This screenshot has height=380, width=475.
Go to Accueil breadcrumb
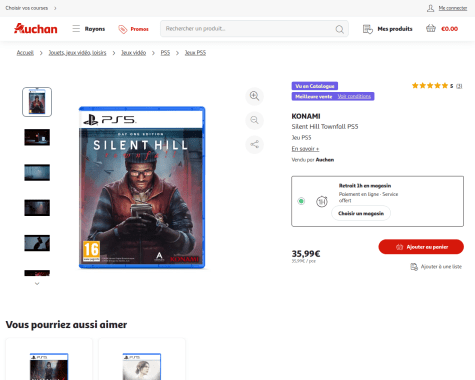[x=25, y=53]
